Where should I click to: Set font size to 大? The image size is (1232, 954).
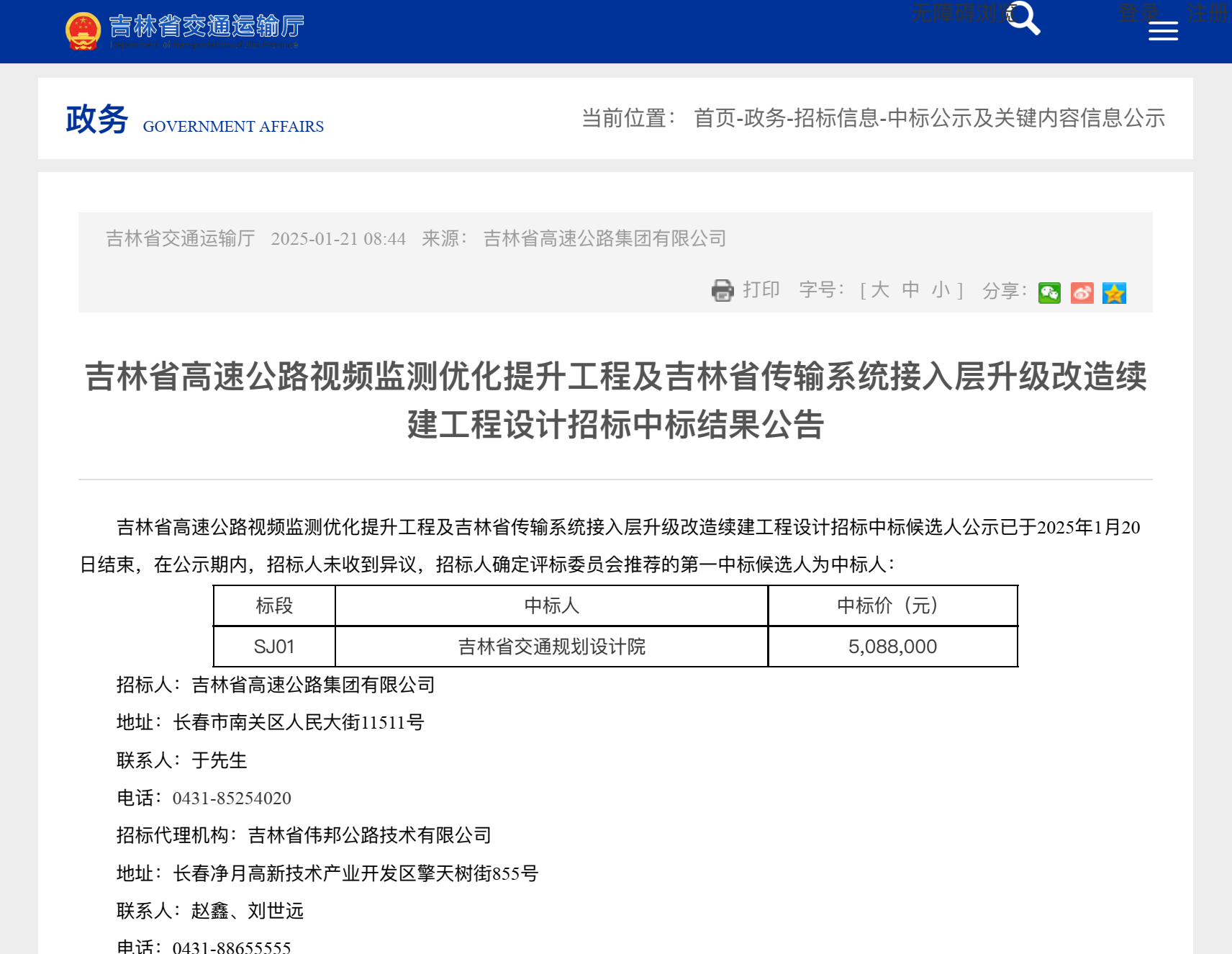[x=879, y=290]
